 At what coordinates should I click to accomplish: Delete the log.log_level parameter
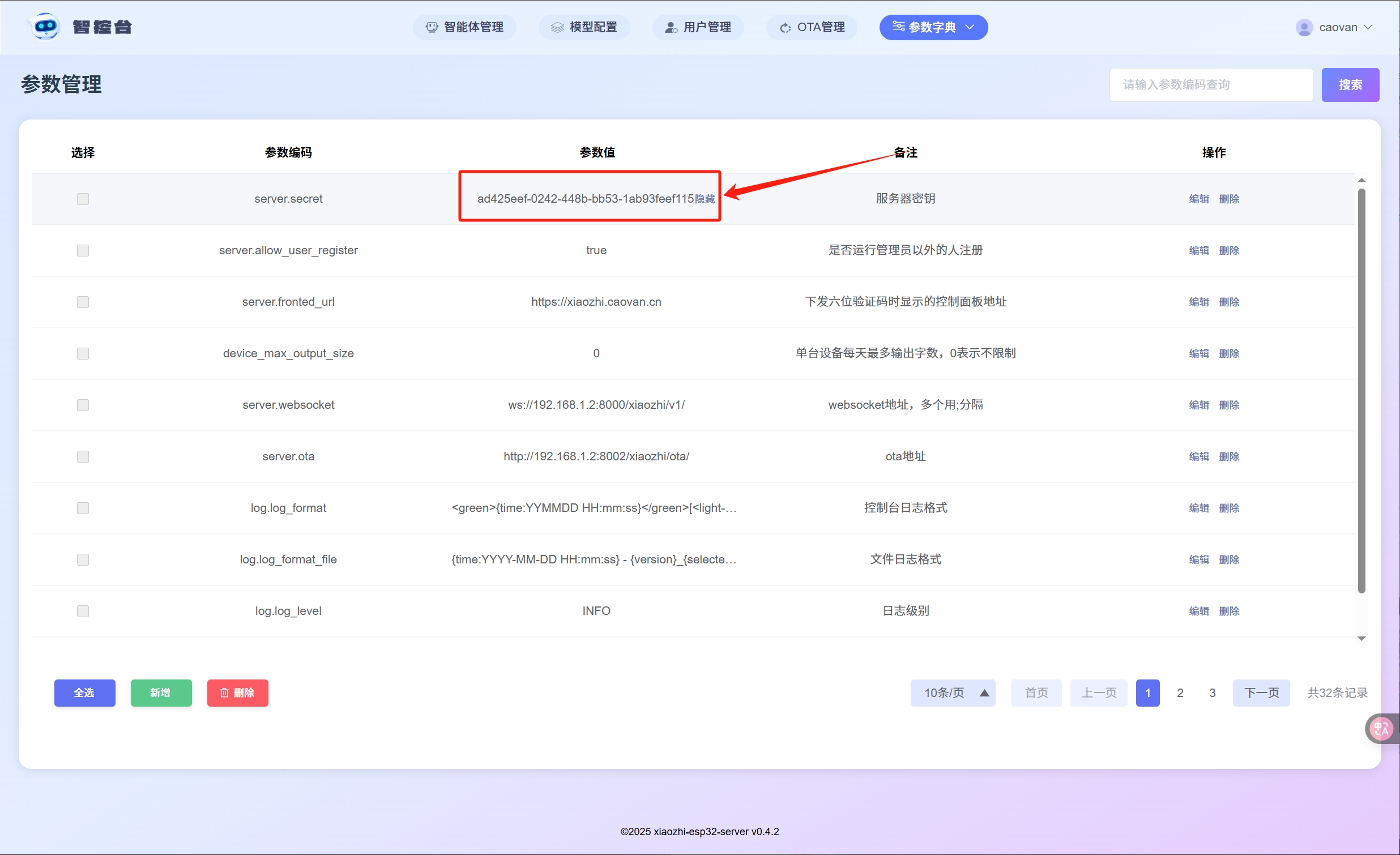[x=1229, y=612]
